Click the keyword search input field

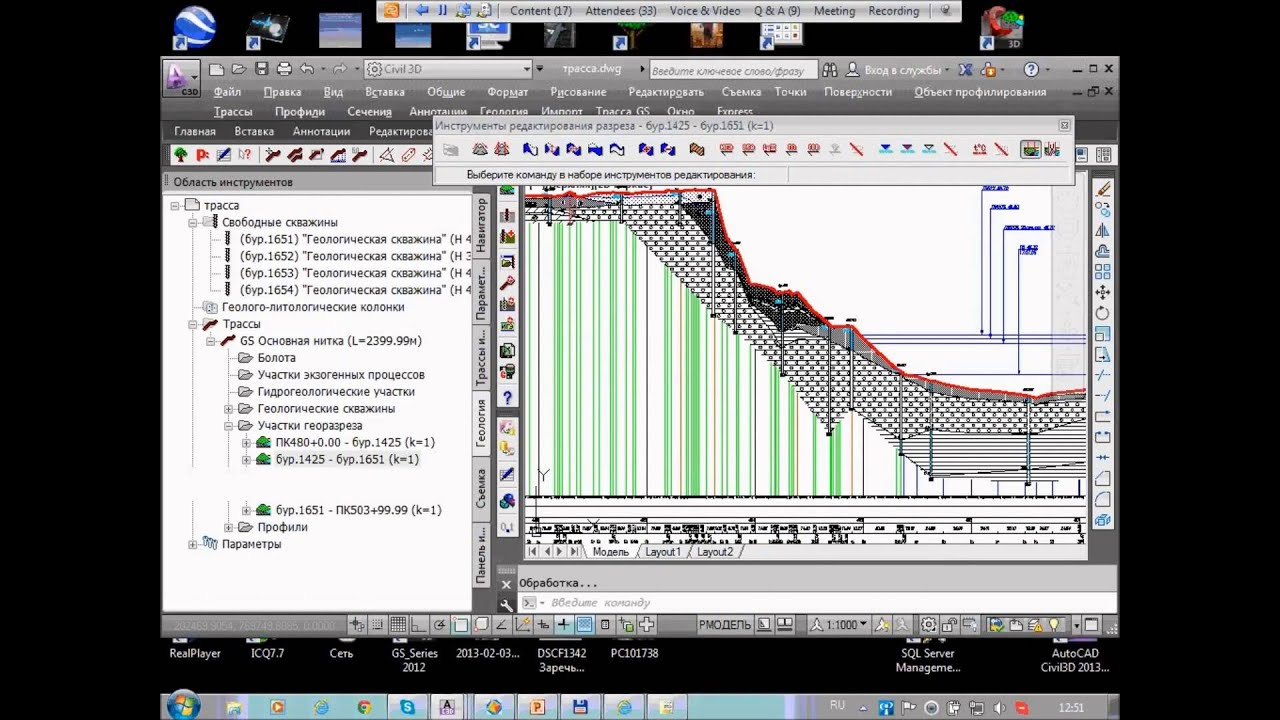click(x=733, y=70)
